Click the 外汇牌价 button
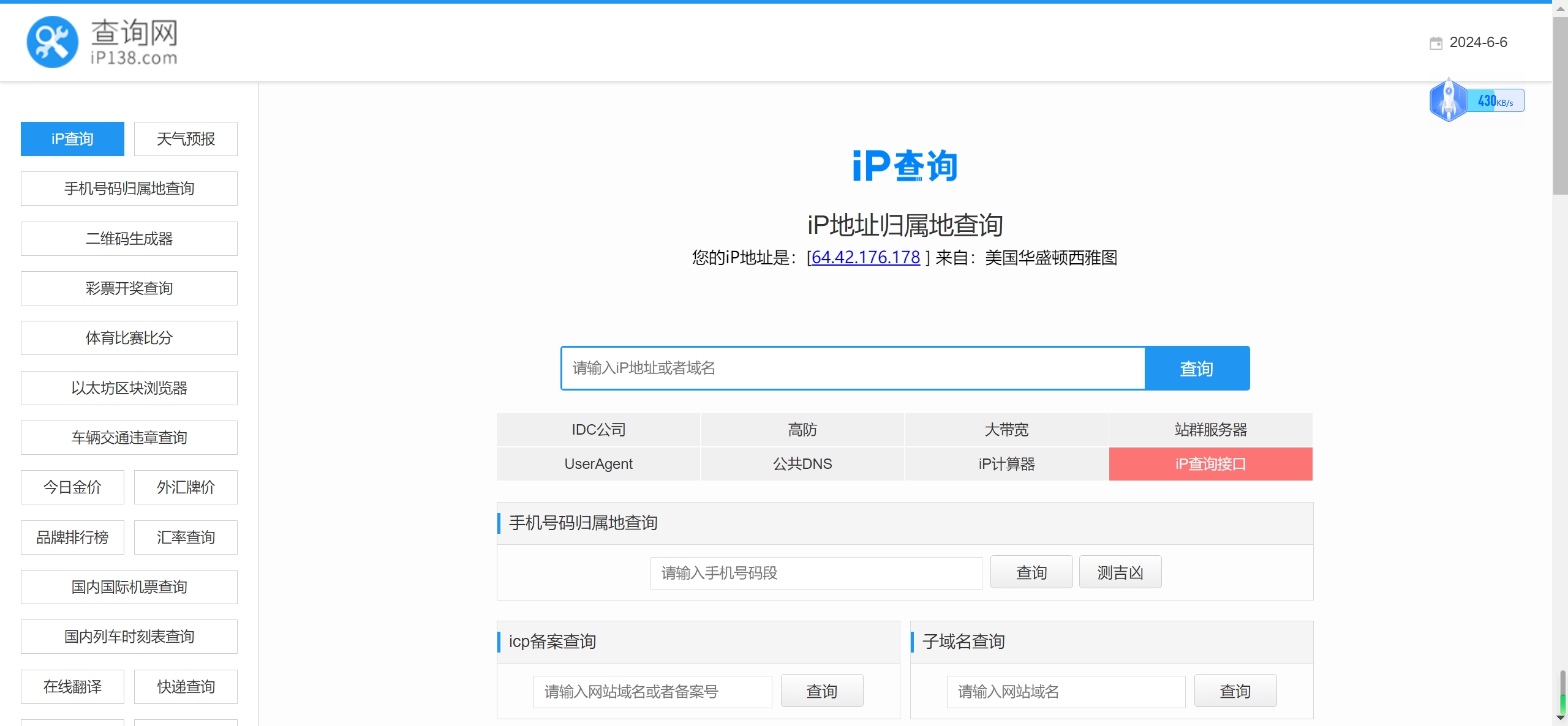This screenshot has width=1568, height=726. 186,487
